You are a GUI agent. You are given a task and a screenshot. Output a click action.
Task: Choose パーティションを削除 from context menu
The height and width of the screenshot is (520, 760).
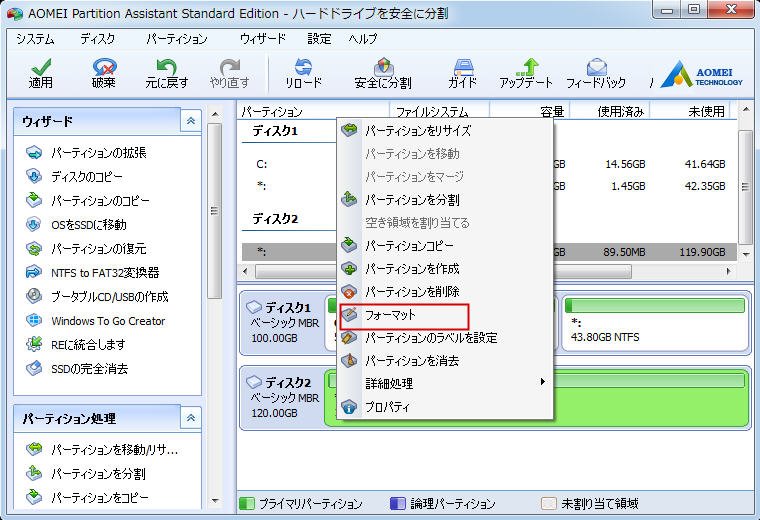(x=445, y=292)
